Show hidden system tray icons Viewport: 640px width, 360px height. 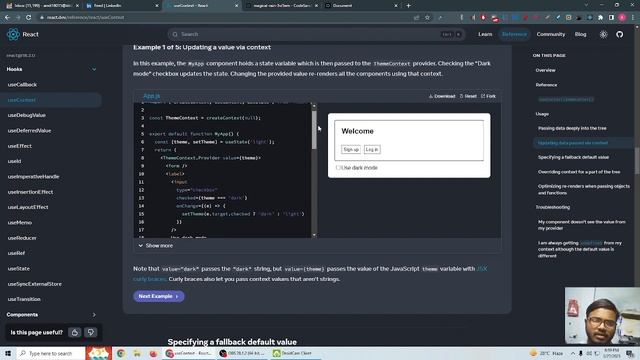573,353
